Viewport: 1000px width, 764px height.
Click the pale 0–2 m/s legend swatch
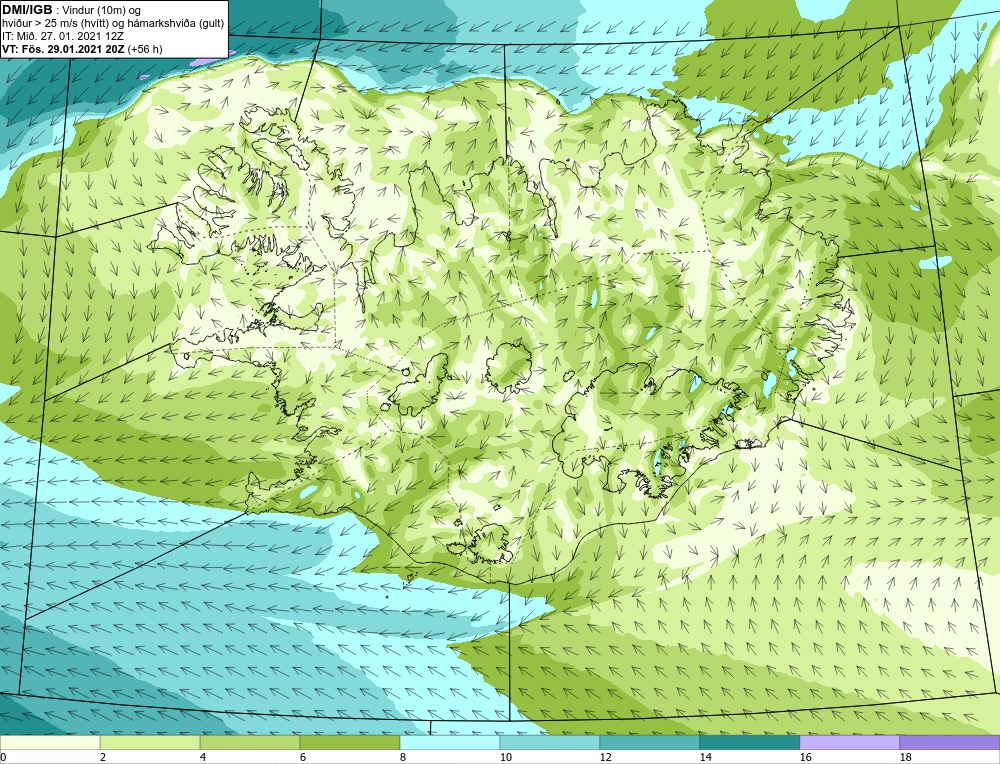50,743
